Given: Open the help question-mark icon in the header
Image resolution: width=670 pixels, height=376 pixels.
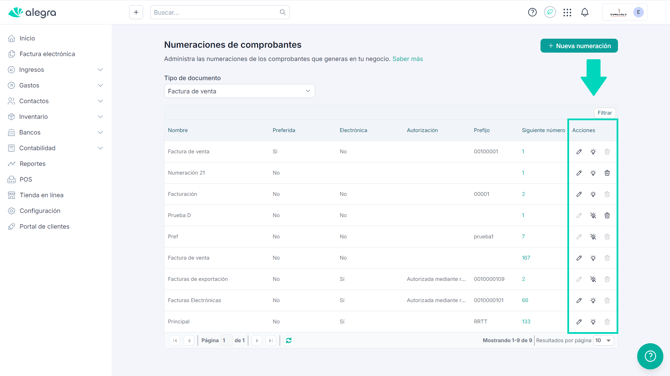Looking at the screenshot, I should pyautogui.click(x=532, y=12).
